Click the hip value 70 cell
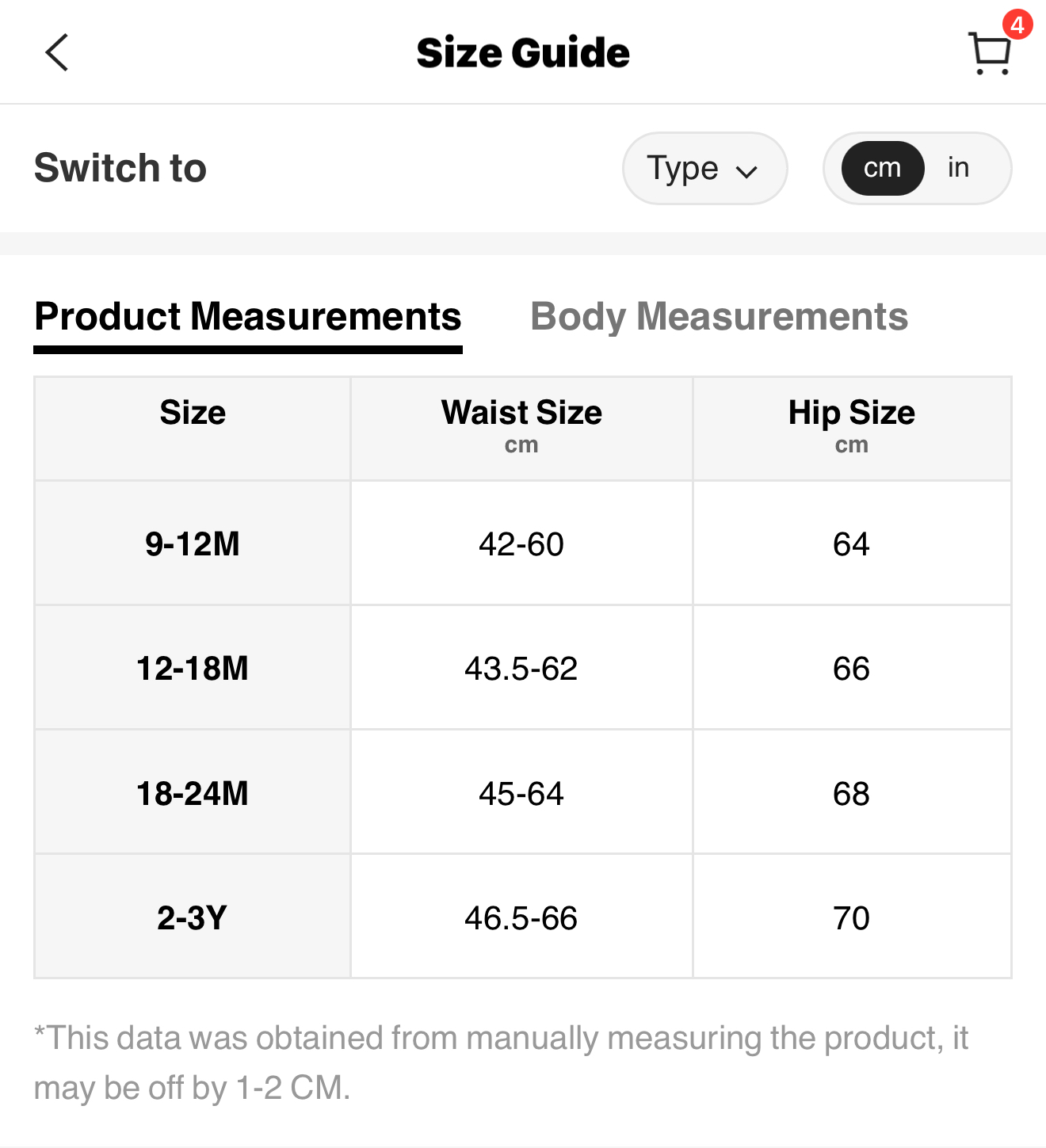The height and width of the screenshot is (1148, 1046). tap(852, 917)
